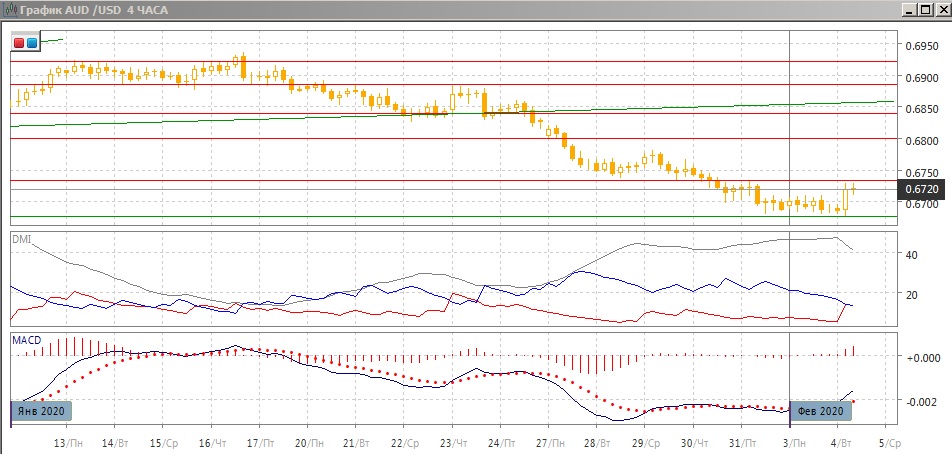The image size is (952, 454).
Task: Minimize the AUD/USD chart window
Action: tap(908, 10)
